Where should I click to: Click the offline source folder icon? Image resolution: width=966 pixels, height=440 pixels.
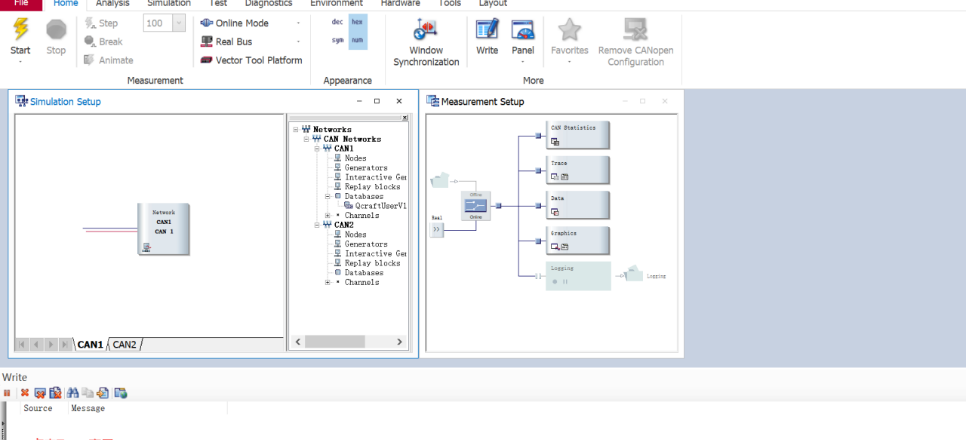pyautogui.click(x=441, y=180)
